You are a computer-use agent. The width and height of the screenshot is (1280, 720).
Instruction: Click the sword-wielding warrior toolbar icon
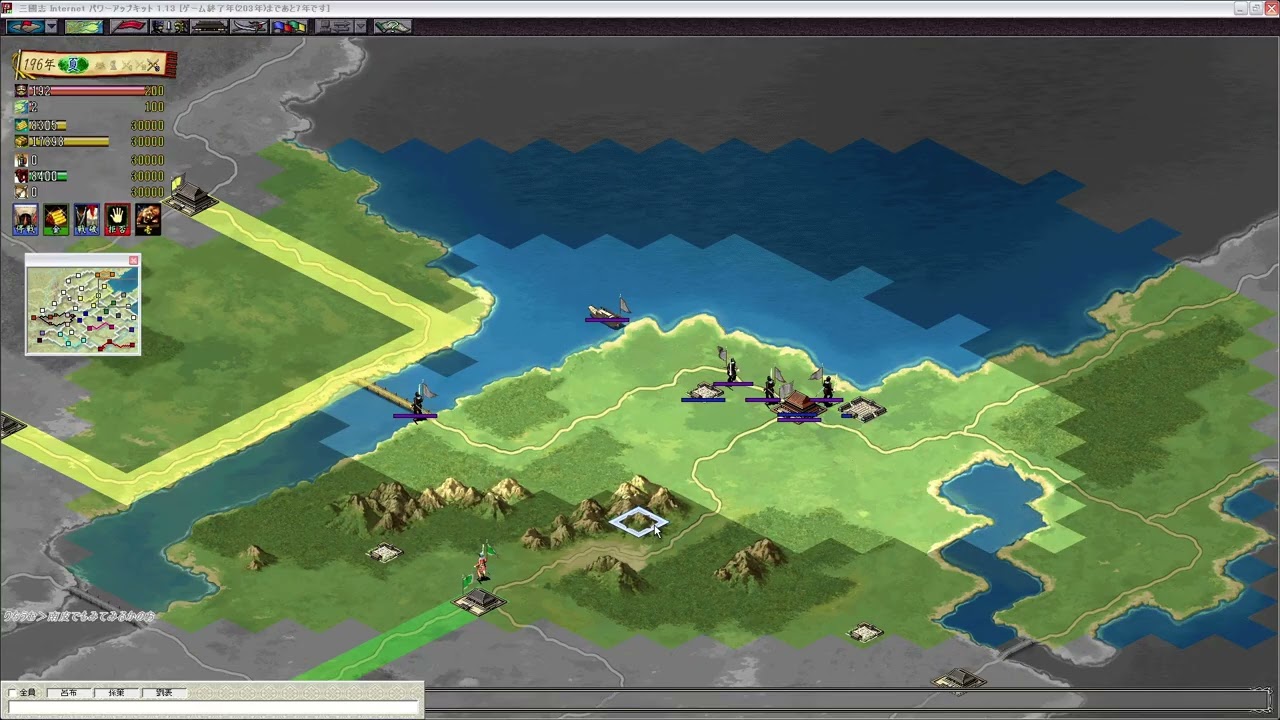249,26
